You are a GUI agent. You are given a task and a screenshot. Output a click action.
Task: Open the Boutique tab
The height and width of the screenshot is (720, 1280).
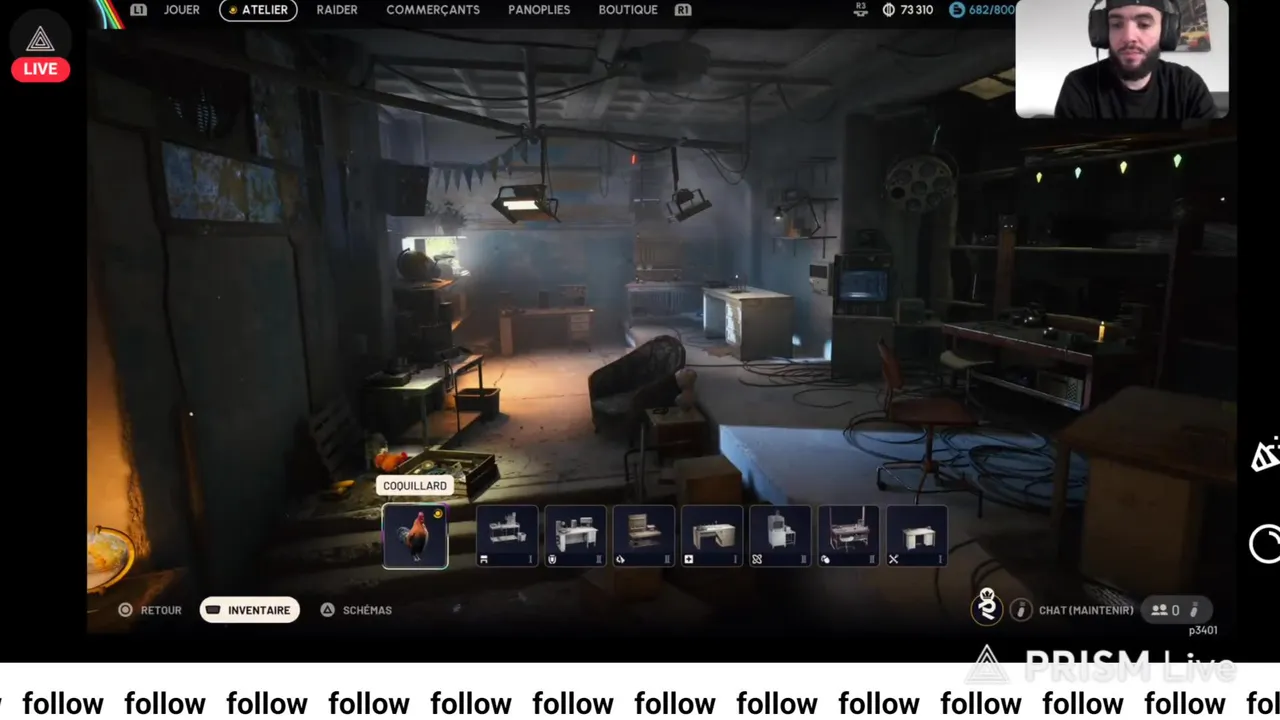(x=628, y=10)
